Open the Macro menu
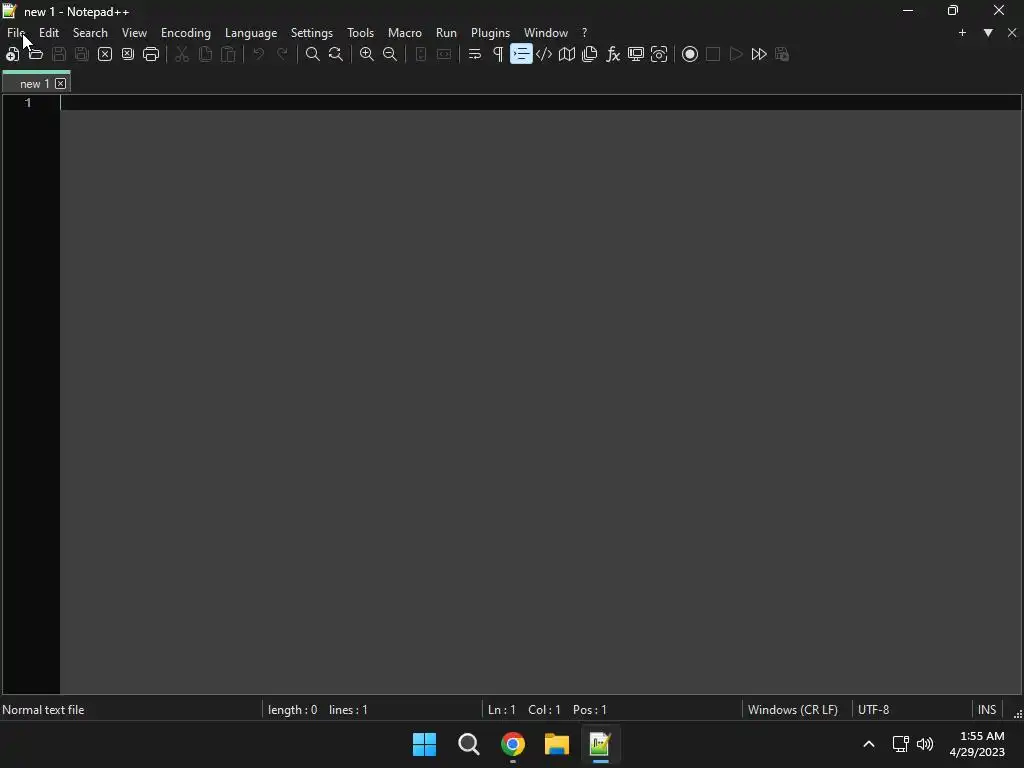This screenshot has height=768, width=1024. (x=405, y=33)
